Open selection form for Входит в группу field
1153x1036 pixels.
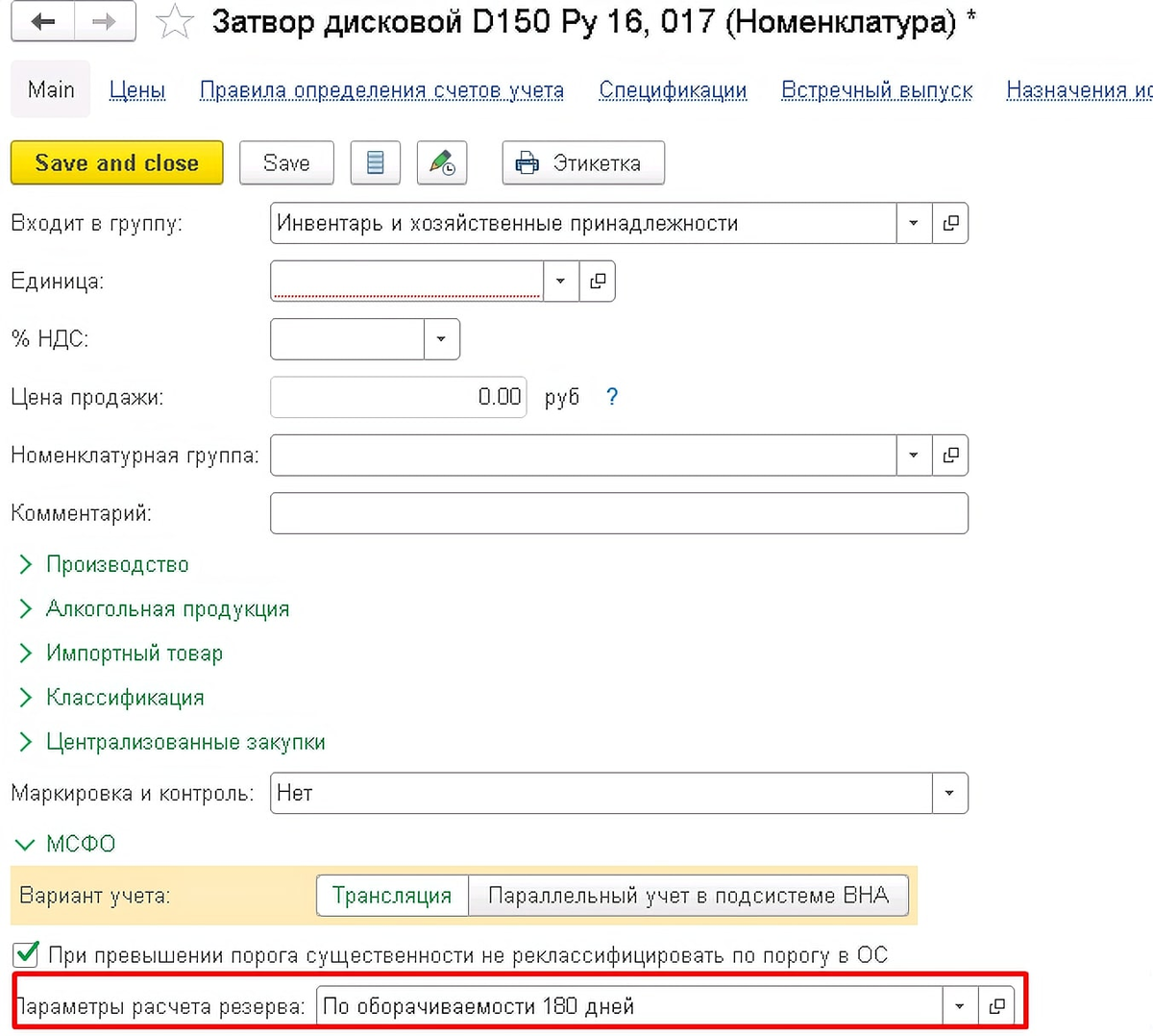951,223
